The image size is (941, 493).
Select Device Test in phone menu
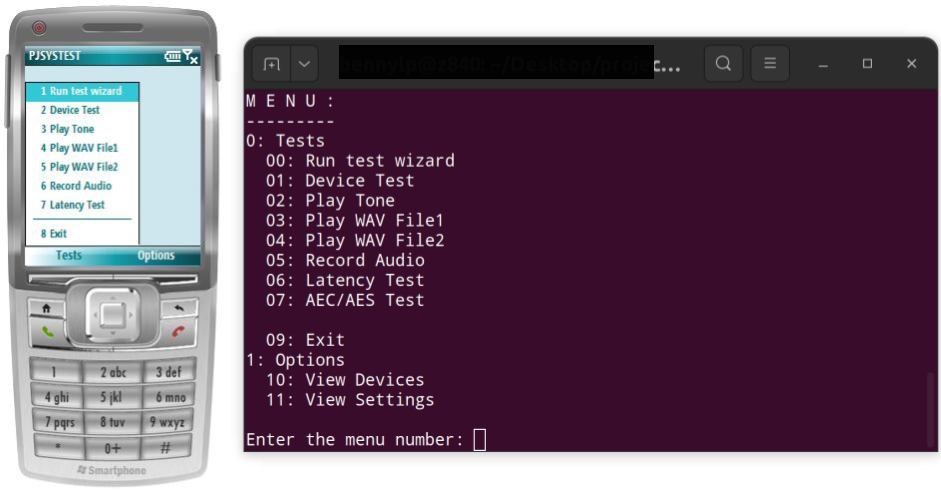click(82, 110)
